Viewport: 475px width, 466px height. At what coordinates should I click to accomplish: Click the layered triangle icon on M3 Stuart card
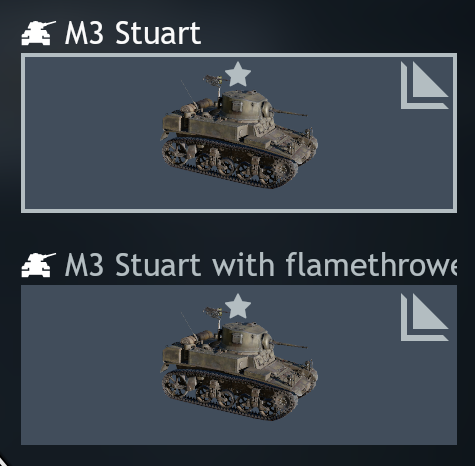[x=425, y=85]
